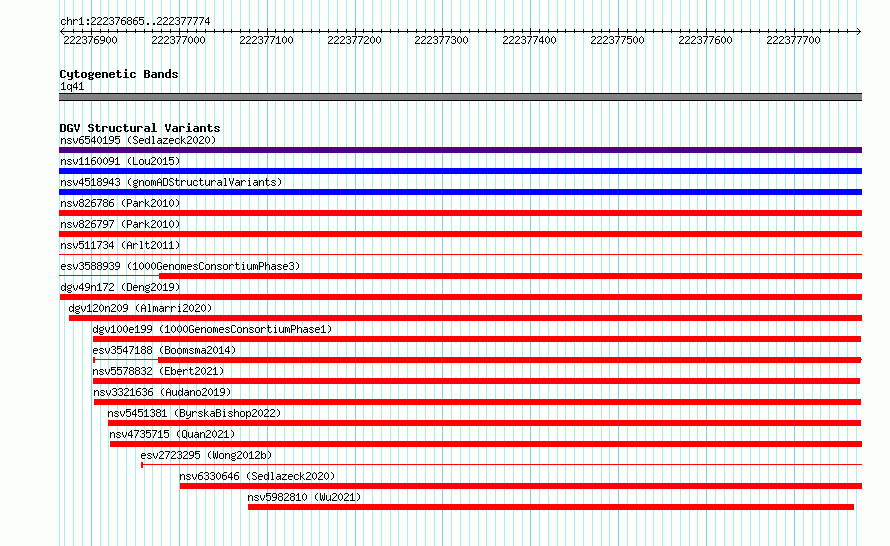Click ruler position 222377400
Viewport: 890px width, 546px height.
click(x=530, y=40)
